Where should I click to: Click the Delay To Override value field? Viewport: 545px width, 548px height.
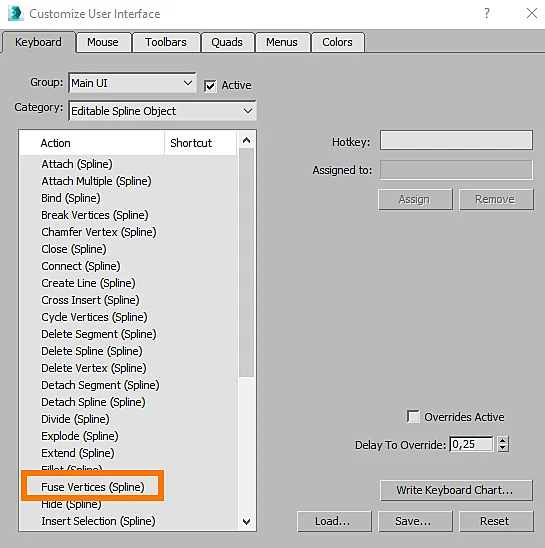tap(471, 444)
